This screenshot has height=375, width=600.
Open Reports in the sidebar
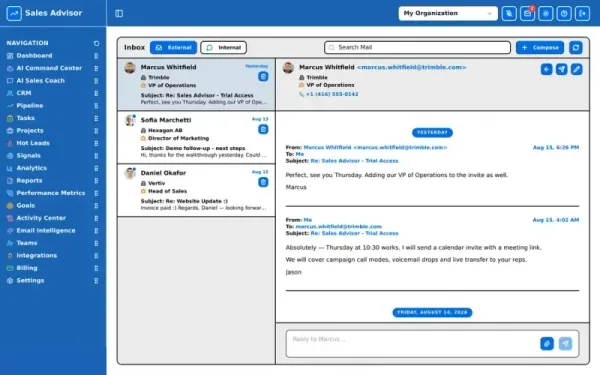[x=29, y=181]
